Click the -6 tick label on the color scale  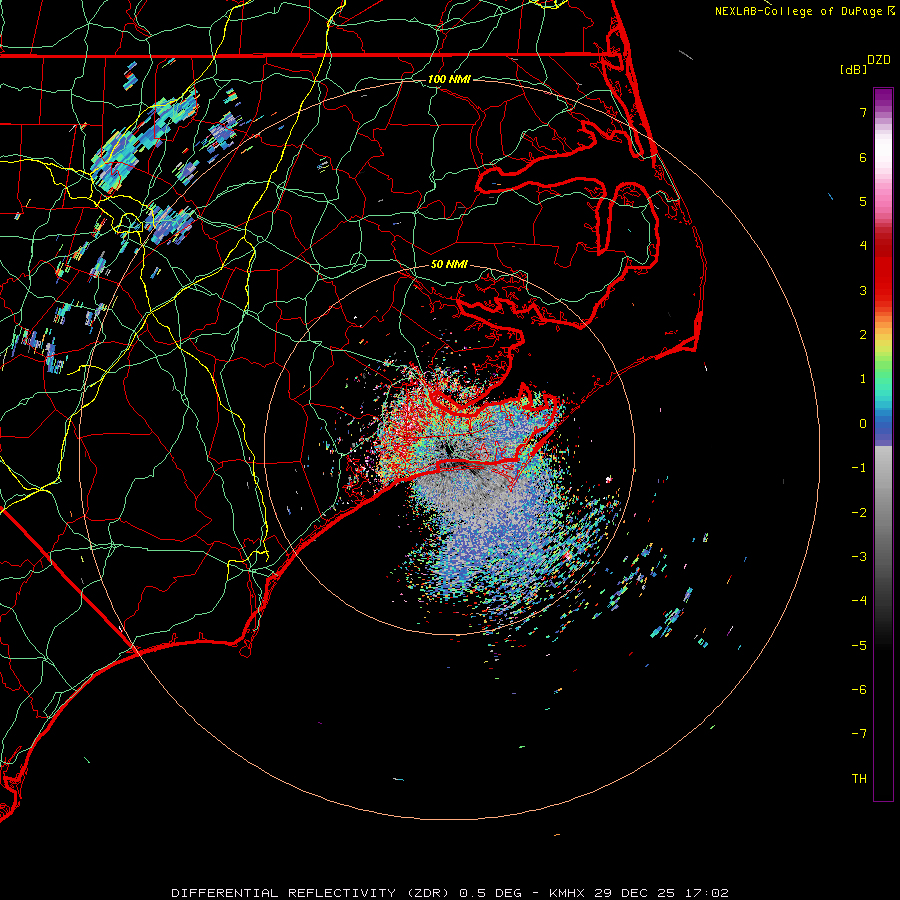pos(859,690)
